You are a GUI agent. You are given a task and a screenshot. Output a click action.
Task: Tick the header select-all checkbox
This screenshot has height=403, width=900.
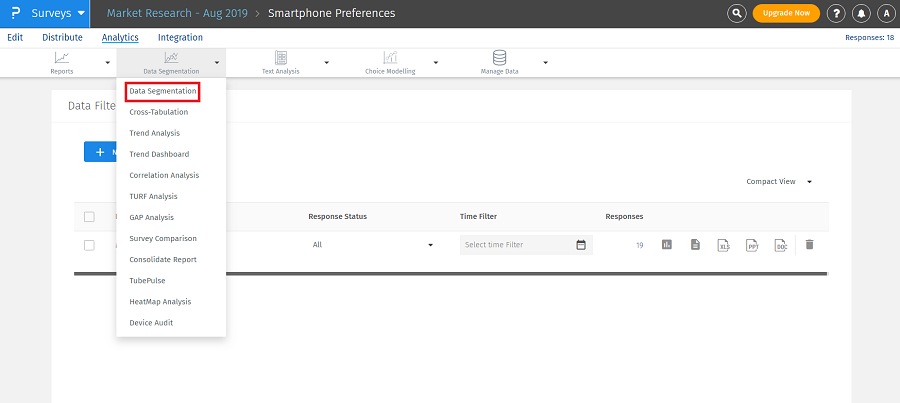[x=89, y=217]
